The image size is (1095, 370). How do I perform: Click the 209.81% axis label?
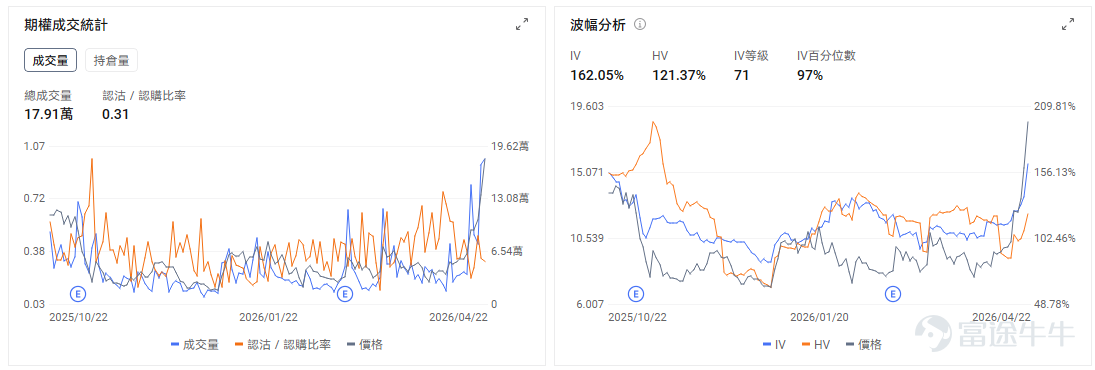1054,107
